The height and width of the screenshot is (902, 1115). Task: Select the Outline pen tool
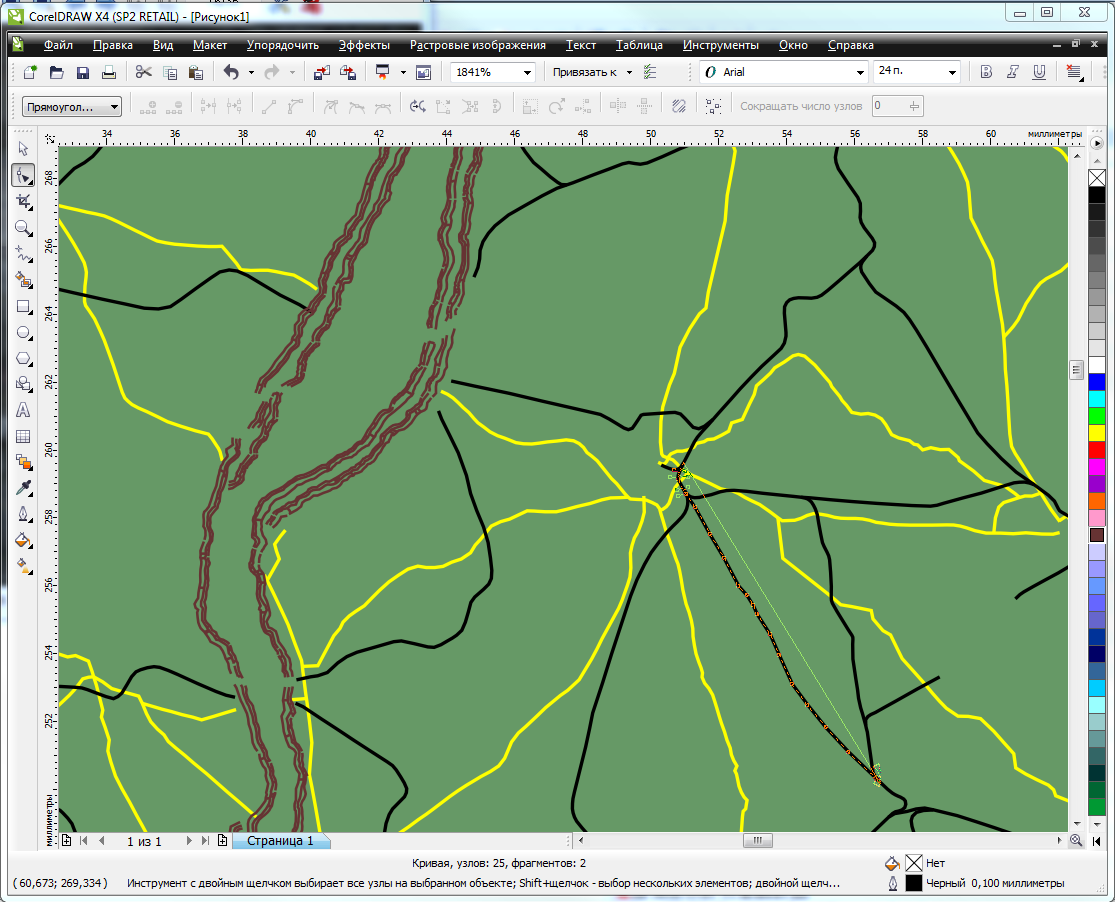[23, 514]
